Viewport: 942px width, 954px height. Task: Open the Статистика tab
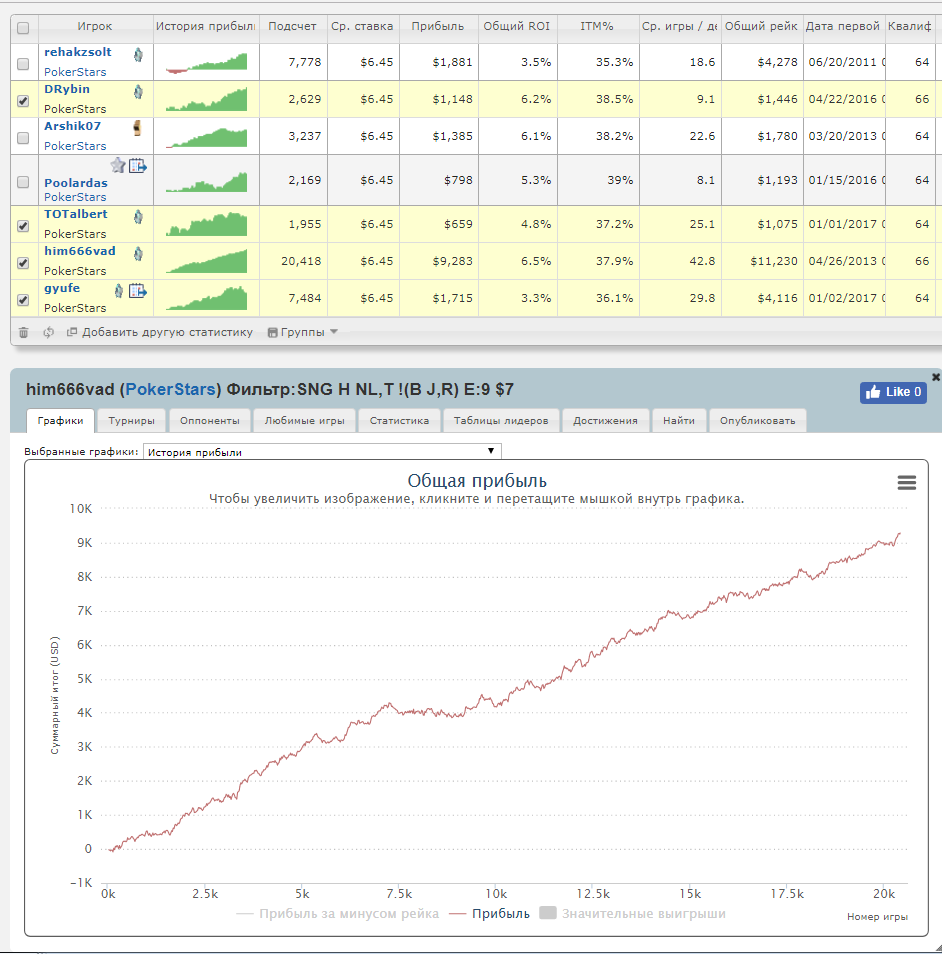399,420
